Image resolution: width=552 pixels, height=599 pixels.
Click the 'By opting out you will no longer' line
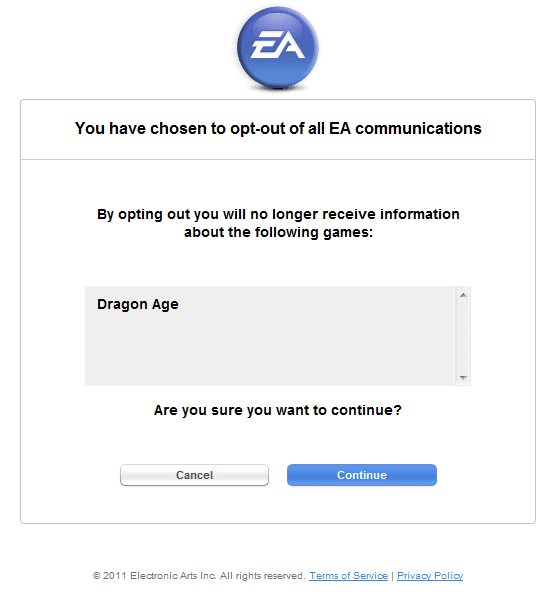(278, 214)
